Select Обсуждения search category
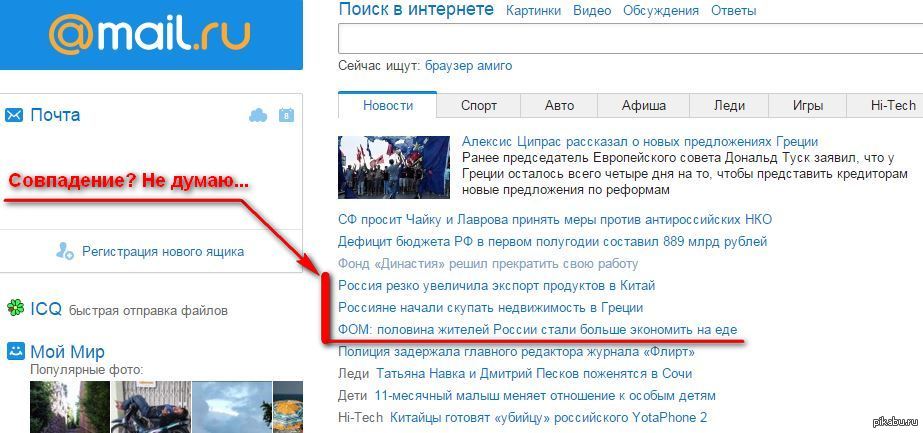Viewport: 923px width, 433px height. [661, 11]
